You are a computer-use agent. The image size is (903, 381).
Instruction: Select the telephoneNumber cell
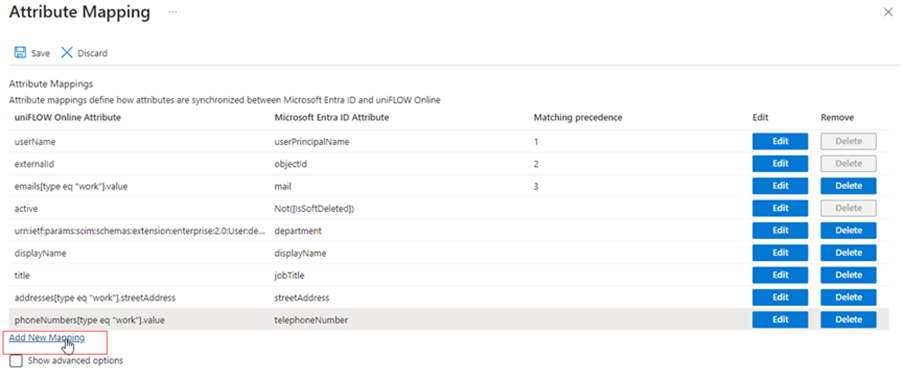tap(311, 320)
